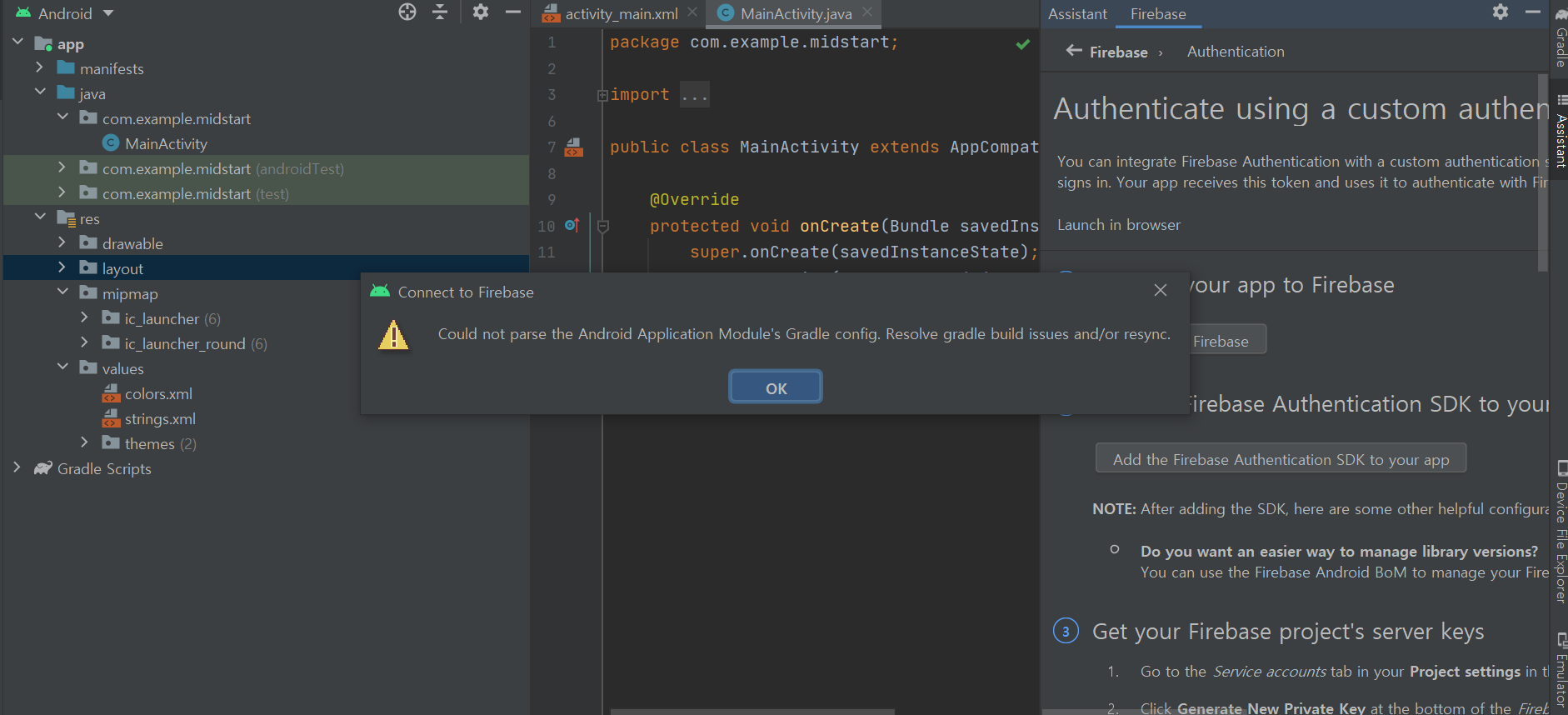
Task: Open the Gradle side tool window
Action: click(x=1561, y=37)
